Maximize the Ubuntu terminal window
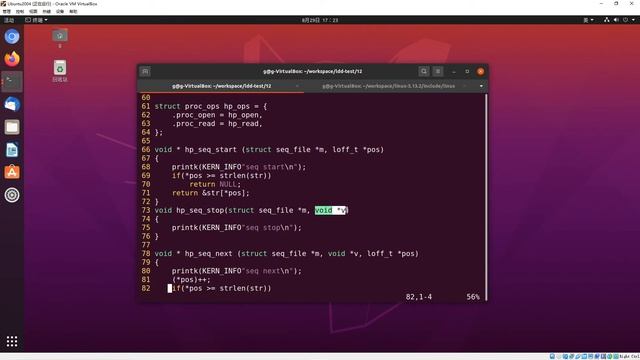 [467, 71]
